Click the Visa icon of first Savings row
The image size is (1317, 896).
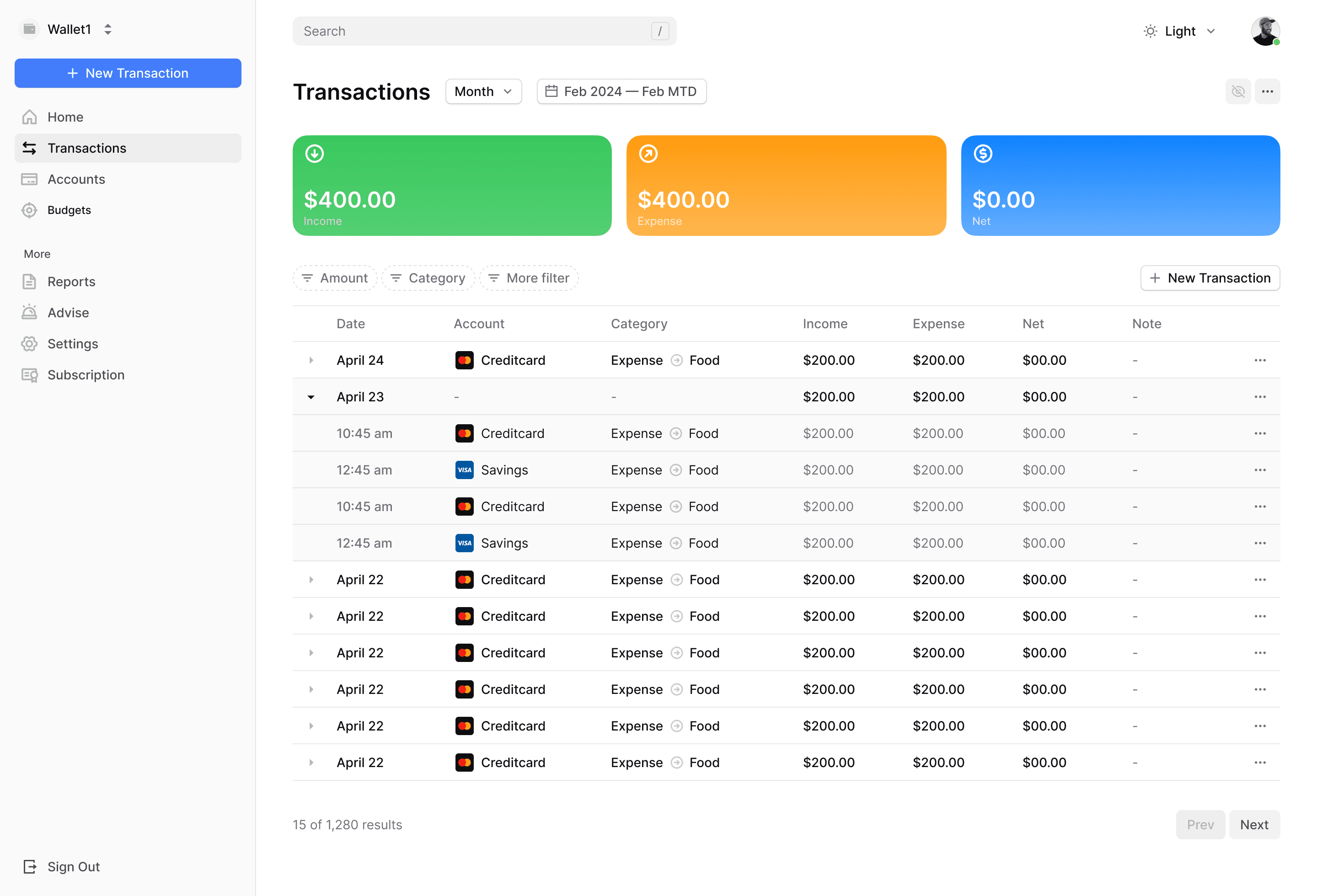tap(464, 470)
